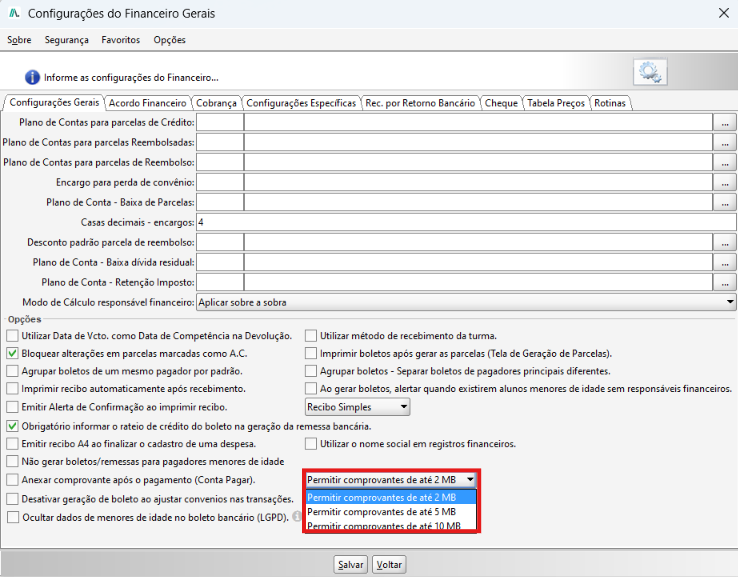Screen dimensions: 738x577
Task: Enable Anexar comprovante após o pagamento
Action: pos(13,480)
